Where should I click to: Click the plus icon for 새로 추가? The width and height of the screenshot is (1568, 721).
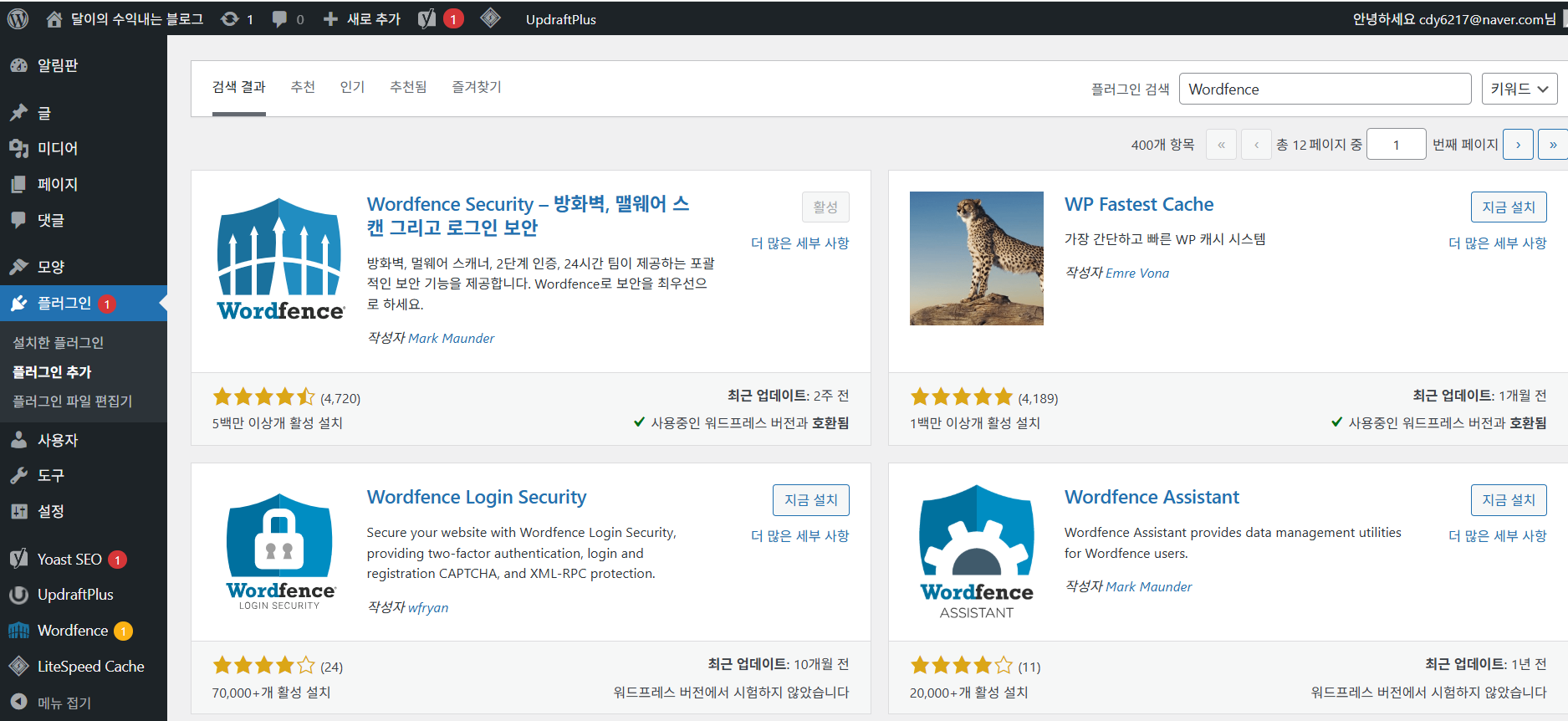(330, 19)
